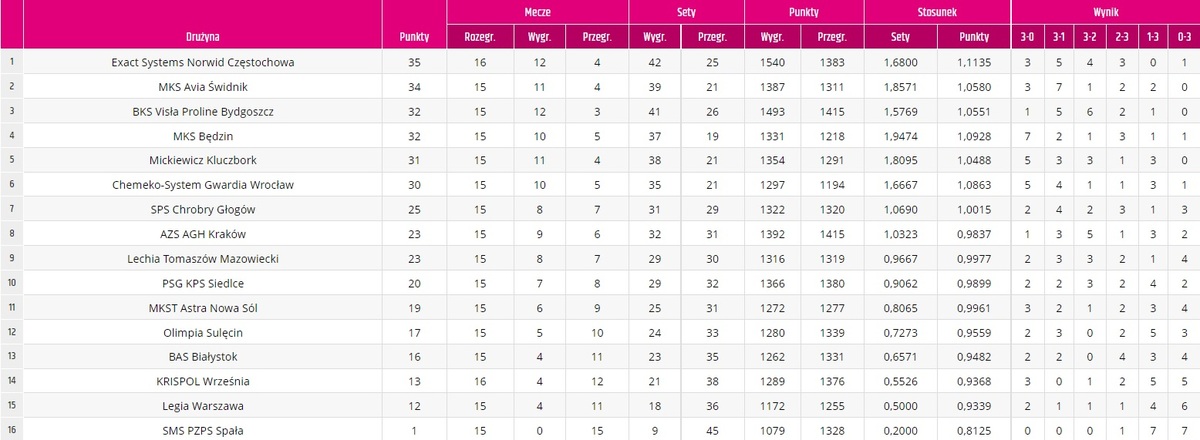This screenshot has height=440, width=1200.
Task: Open Mickiewicz Kluczbork team entry
Action: click(x=203, y=160)
